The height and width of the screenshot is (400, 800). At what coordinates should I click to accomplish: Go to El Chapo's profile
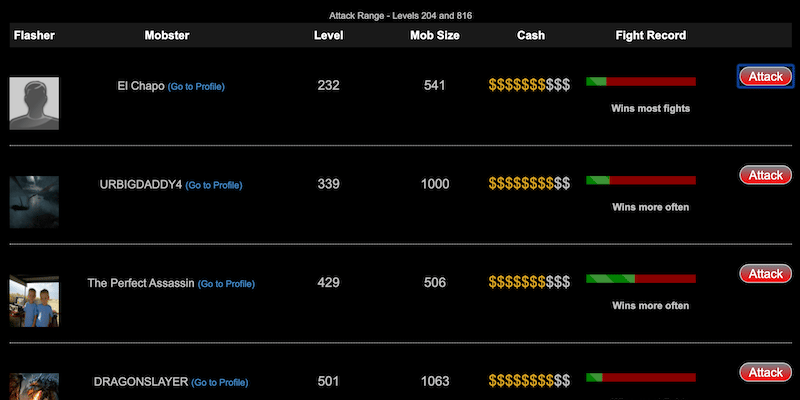(x=196, y=87)
